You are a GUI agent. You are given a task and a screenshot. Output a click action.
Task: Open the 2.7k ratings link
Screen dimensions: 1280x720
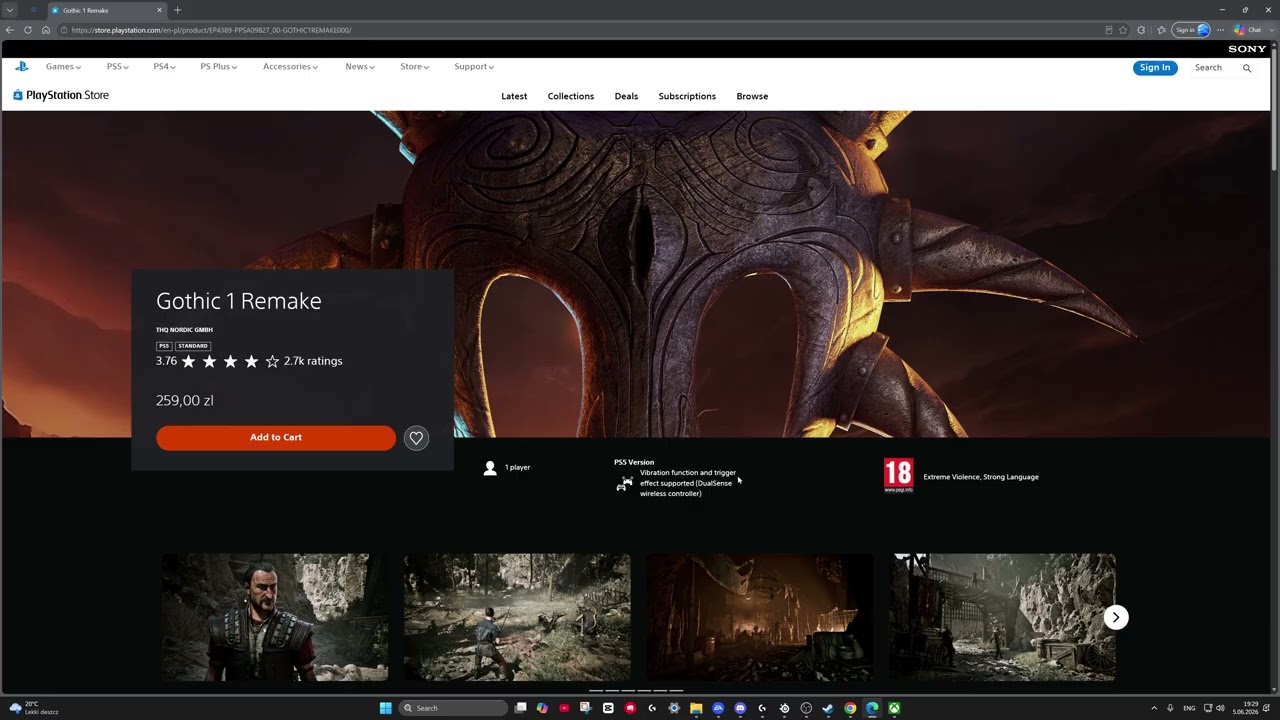313,361
